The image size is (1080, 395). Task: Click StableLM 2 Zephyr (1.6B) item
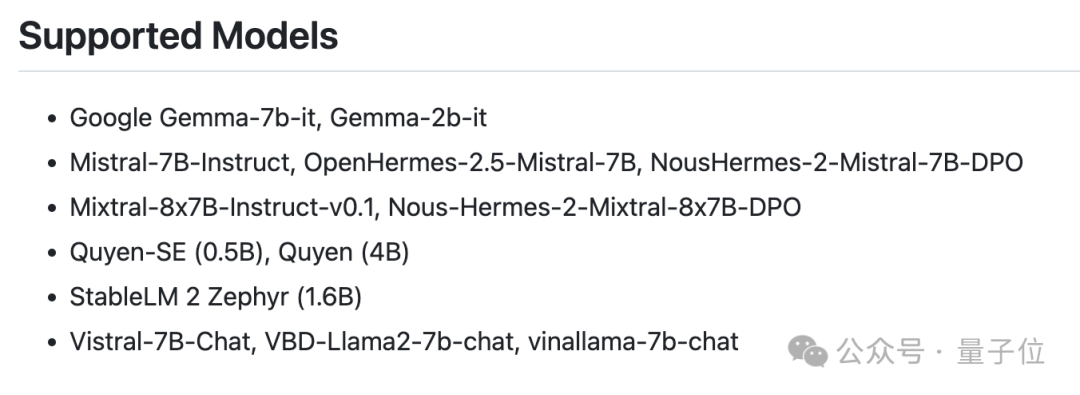[x=216, y=297]
